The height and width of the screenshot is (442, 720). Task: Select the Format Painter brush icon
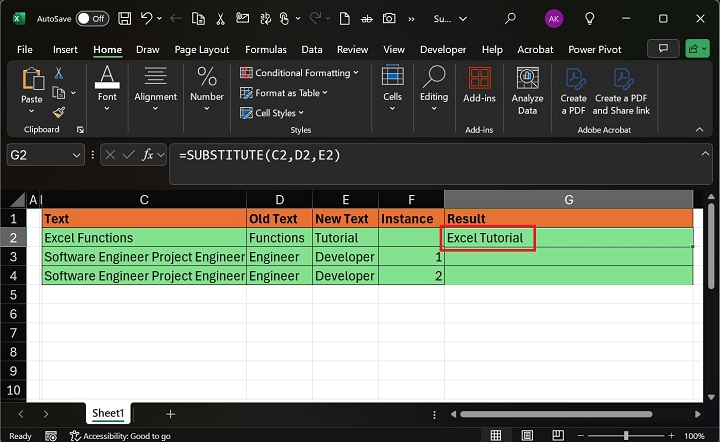click(x=58, y=112)
